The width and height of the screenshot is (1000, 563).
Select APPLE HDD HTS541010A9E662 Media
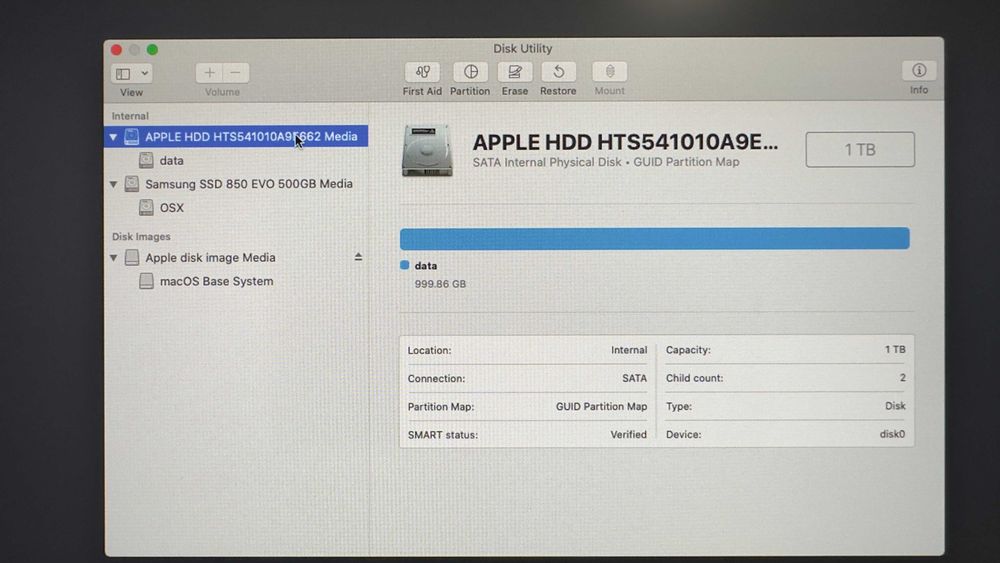[236, 136]
